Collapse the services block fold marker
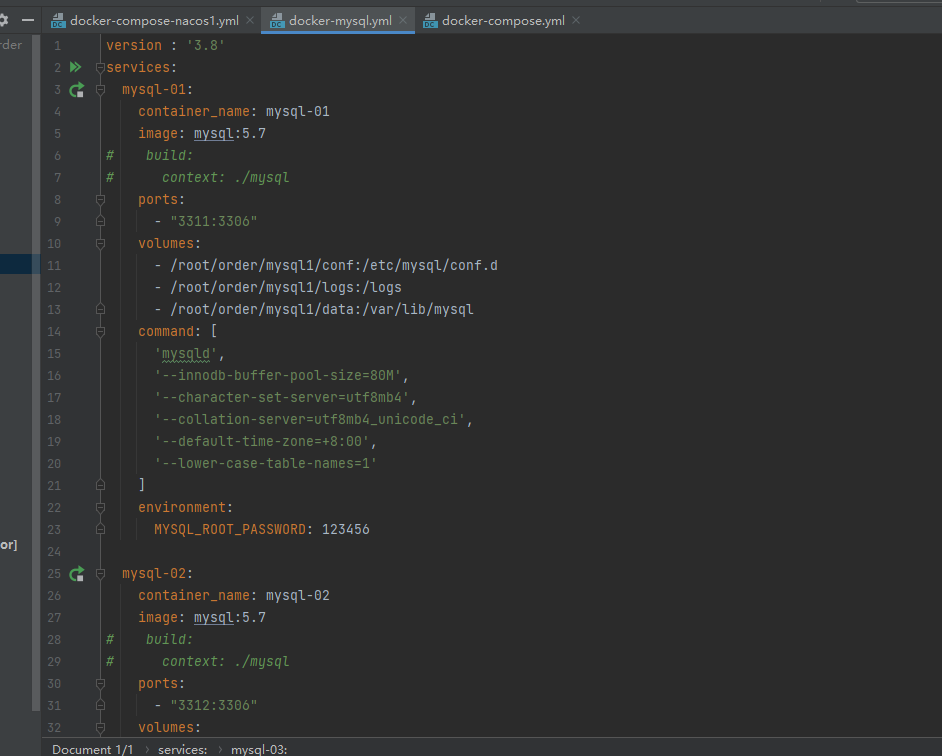 [100, 67]
